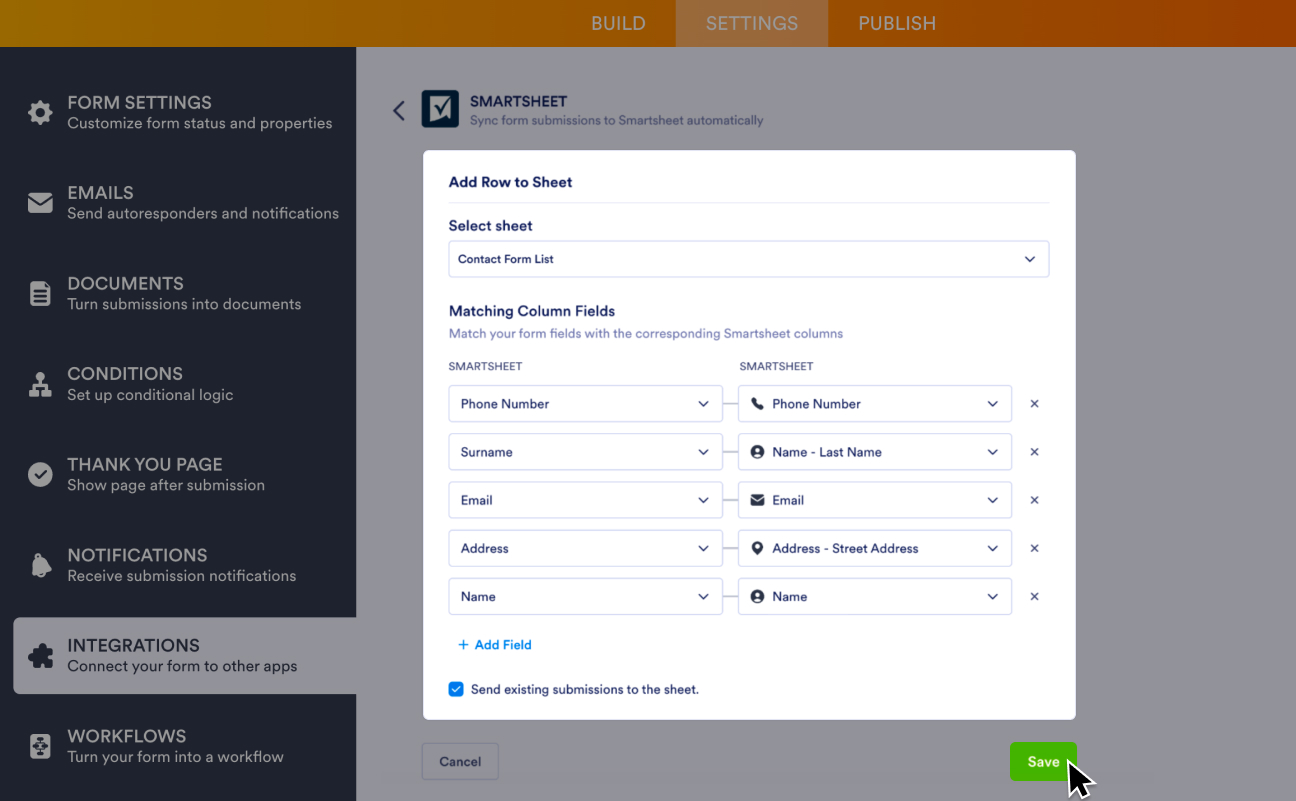Open the Thank You Page checkmark icon
Image resolution: width=1296 pixels, height=801 pixels.
pyautogui.click(x=40, y=475)
